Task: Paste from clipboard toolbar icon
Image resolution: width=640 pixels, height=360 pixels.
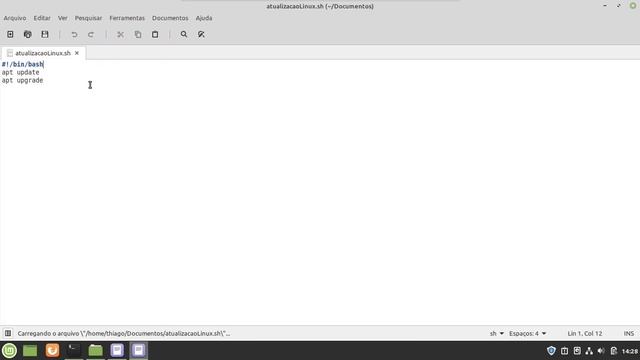Action: coord(155,35)
